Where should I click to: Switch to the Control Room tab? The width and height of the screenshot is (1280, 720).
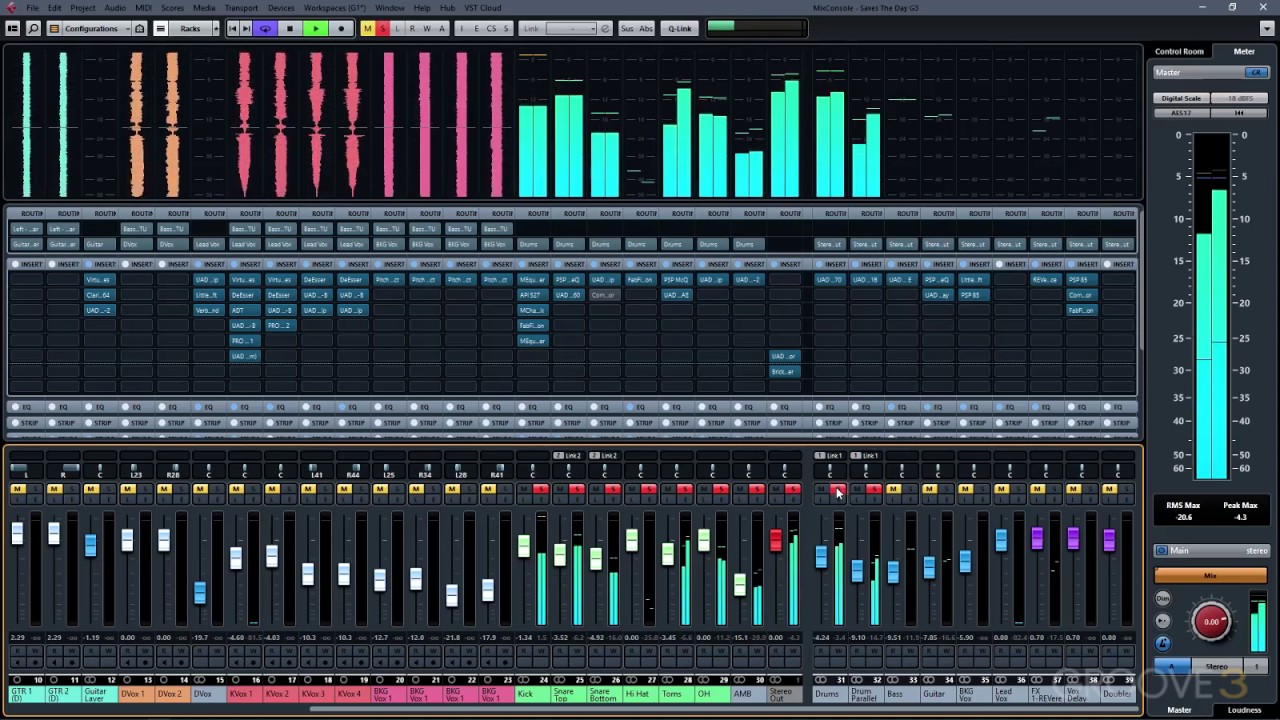pos(1179,51)
